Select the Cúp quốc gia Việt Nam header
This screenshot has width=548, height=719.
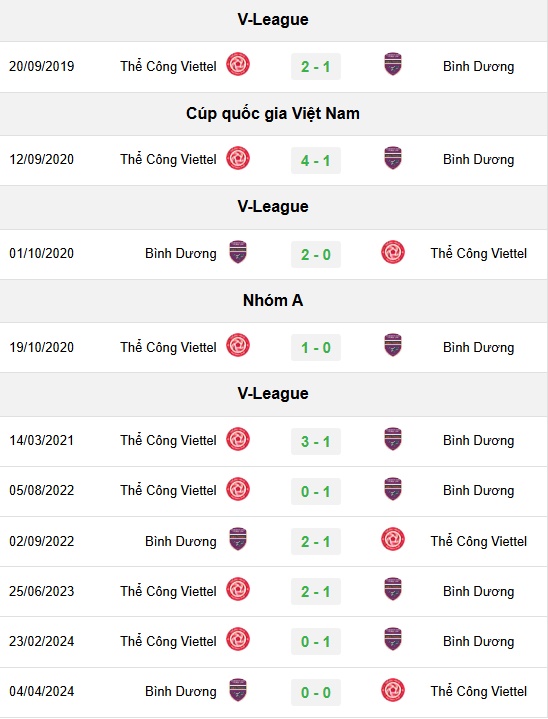[273, 113]
